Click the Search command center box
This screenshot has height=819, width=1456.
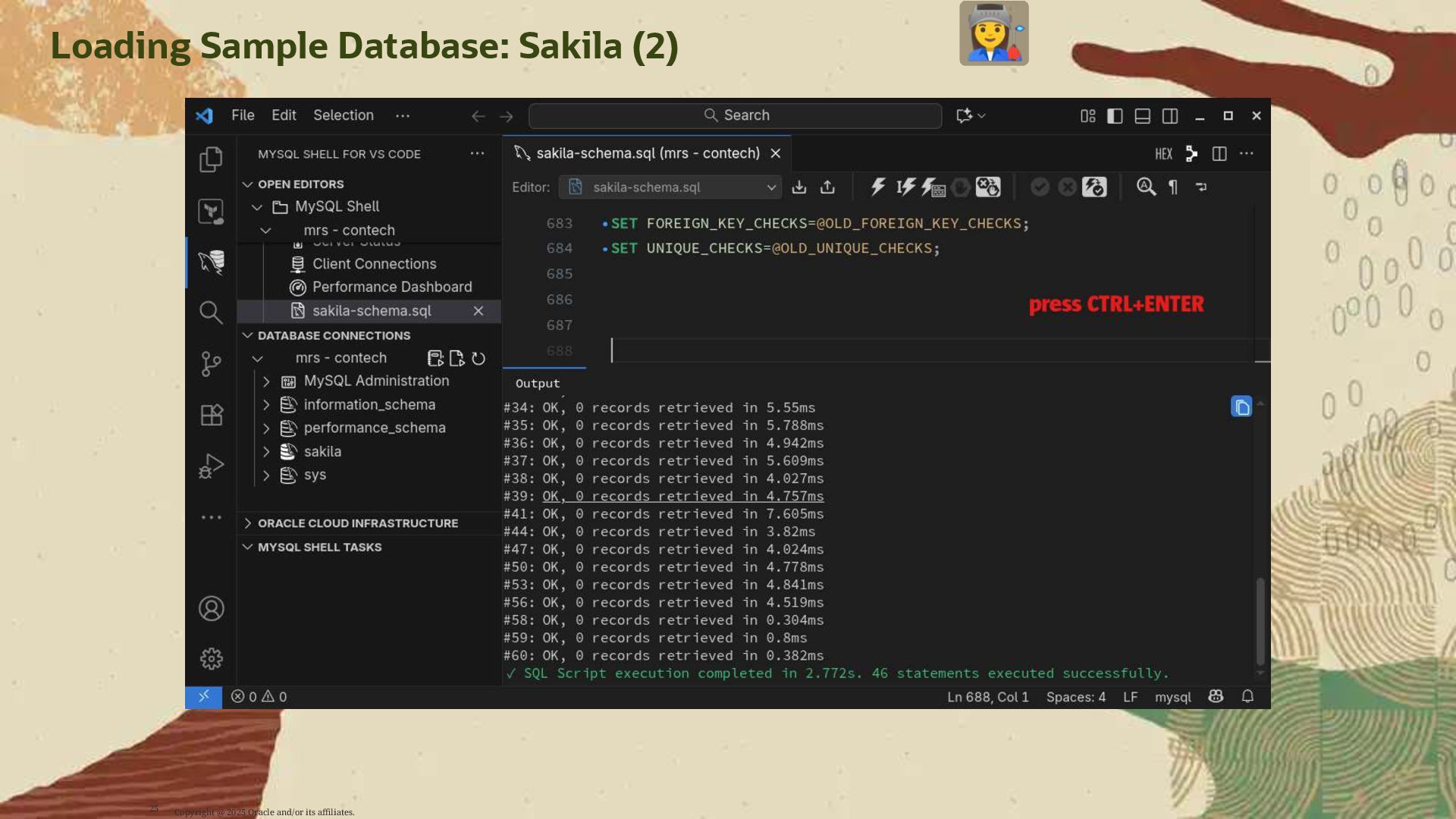735,115
